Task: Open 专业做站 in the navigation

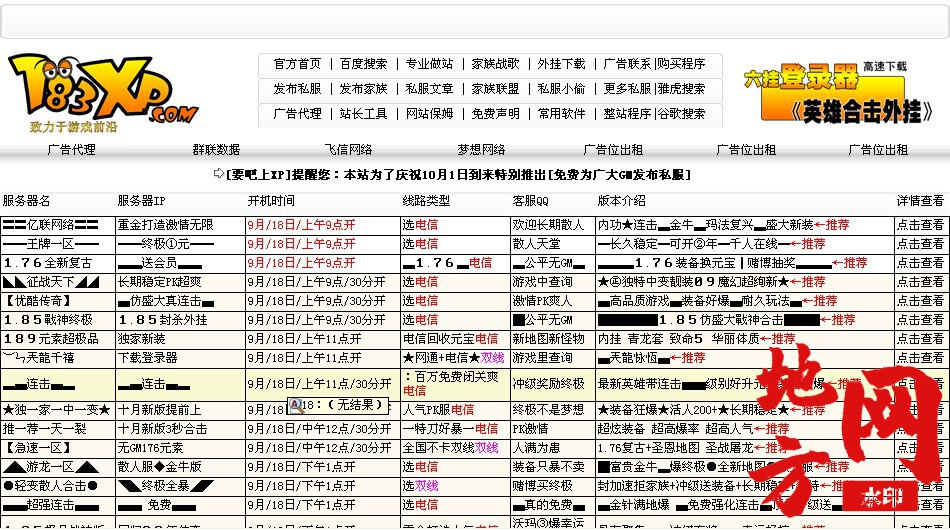Action: (x=429, y=64)
